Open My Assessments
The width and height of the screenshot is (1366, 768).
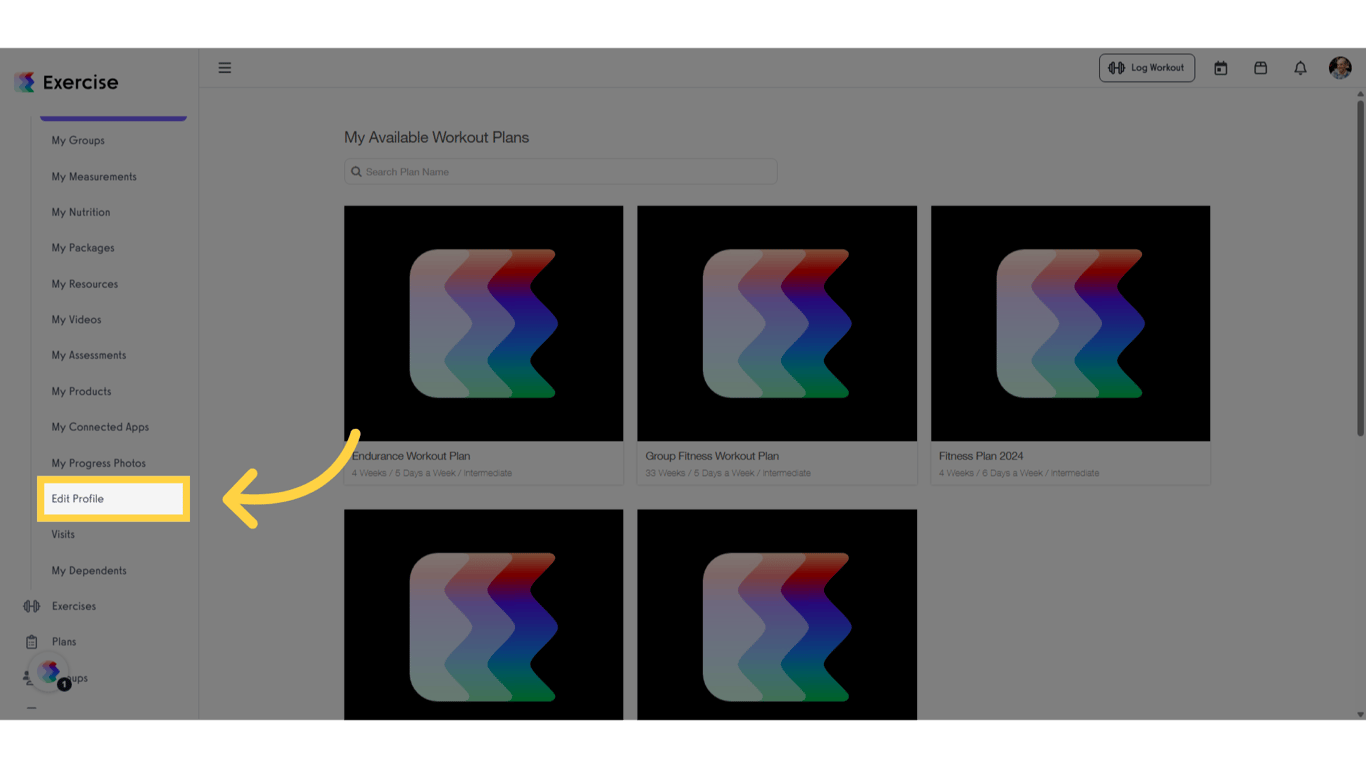(x=89, y=355)
